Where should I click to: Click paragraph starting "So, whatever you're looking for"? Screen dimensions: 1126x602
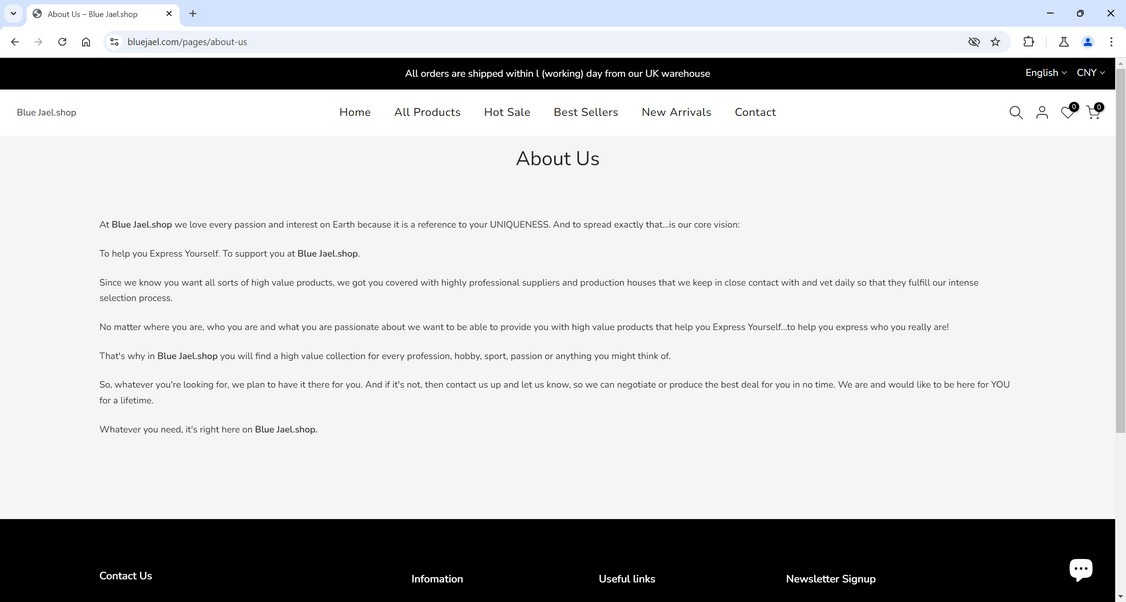click(554, 392)
